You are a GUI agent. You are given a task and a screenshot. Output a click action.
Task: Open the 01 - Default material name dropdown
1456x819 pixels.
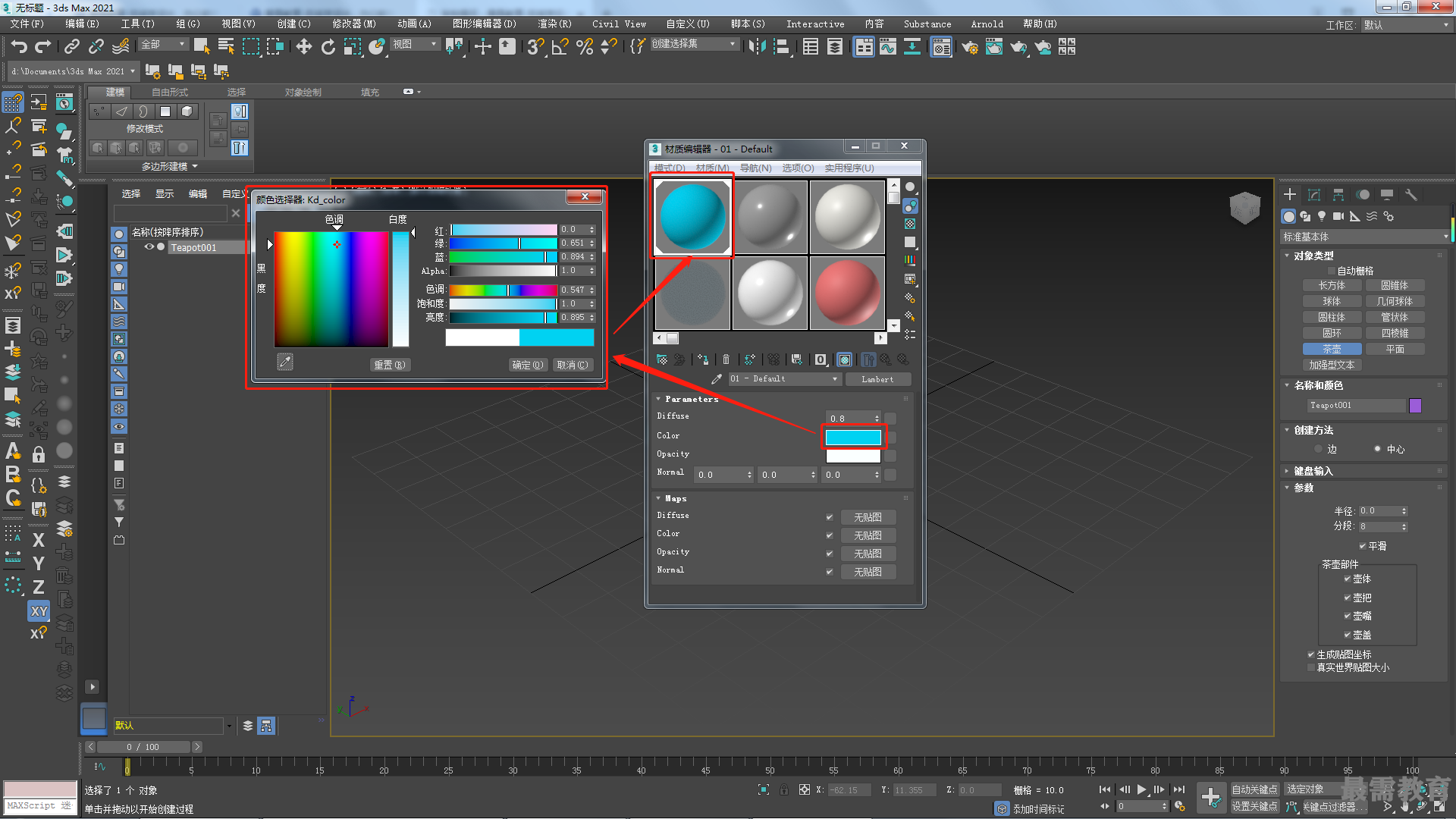(784, 379)
